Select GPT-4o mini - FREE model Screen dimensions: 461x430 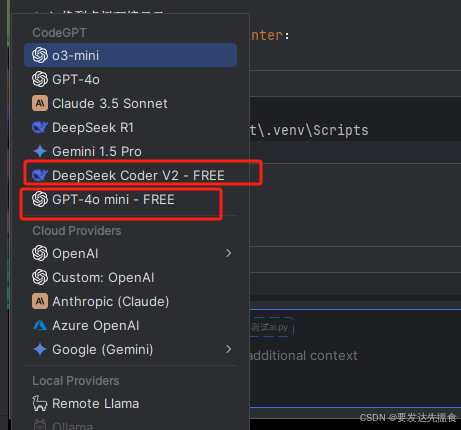(x=130, y=199)
